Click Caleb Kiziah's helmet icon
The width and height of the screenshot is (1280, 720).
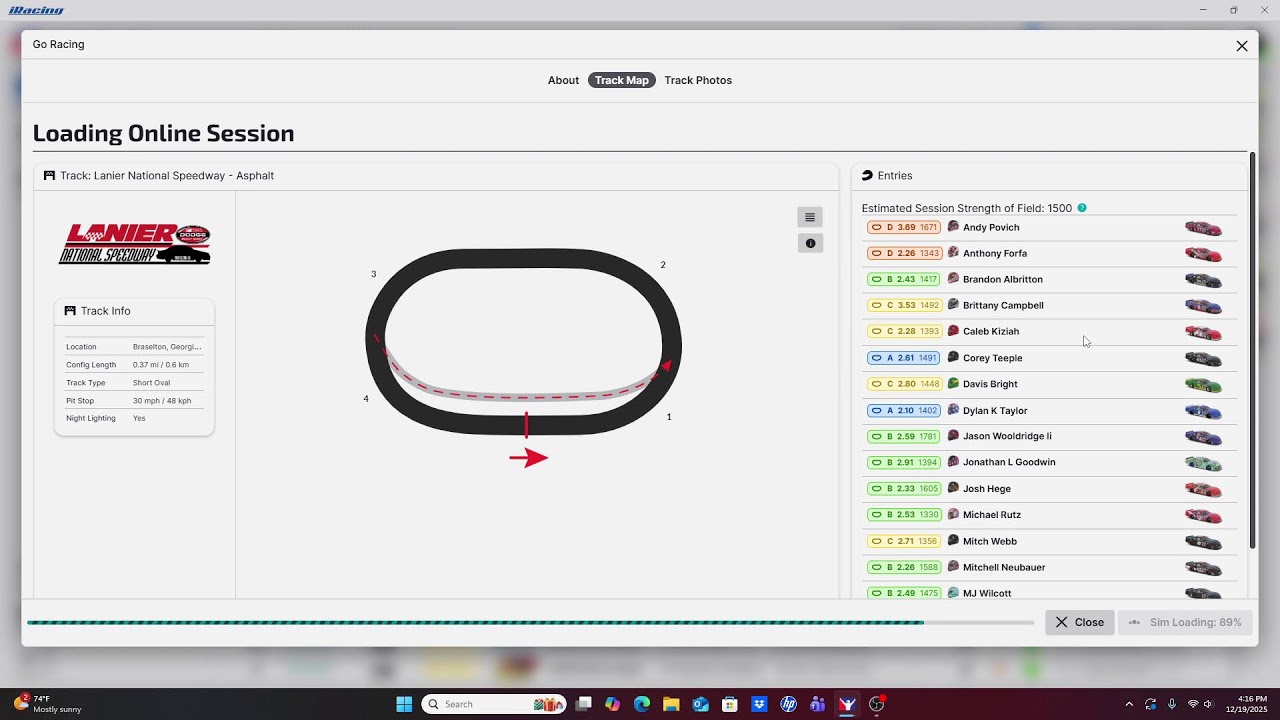click(x=953, y=331)
